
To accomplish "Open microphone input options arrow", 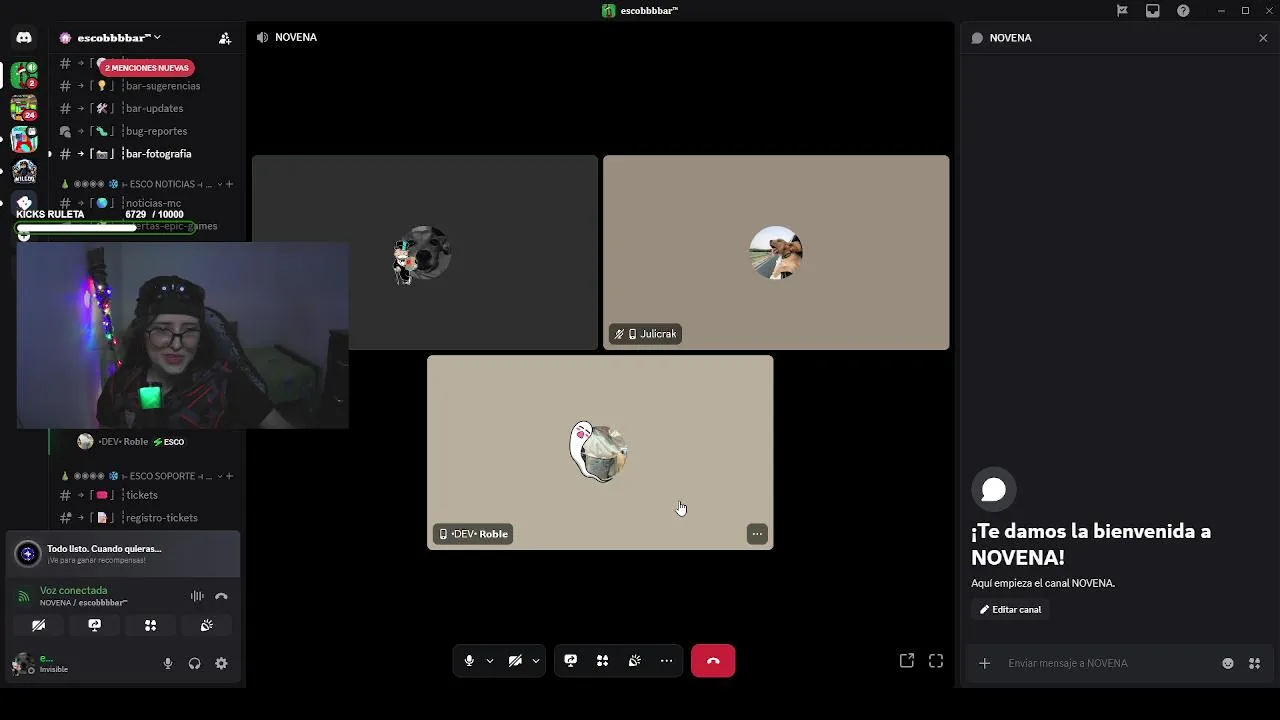I will (x=490, y=661).
